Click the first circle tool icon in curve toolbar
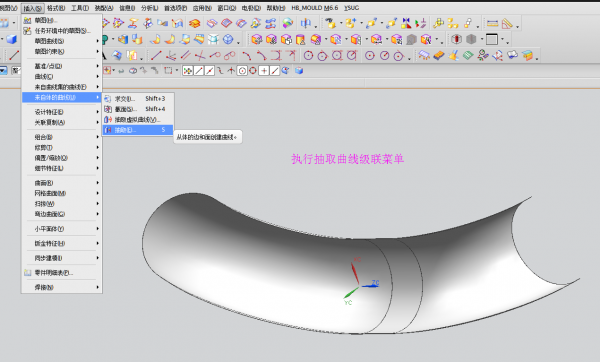 (308, 56)
